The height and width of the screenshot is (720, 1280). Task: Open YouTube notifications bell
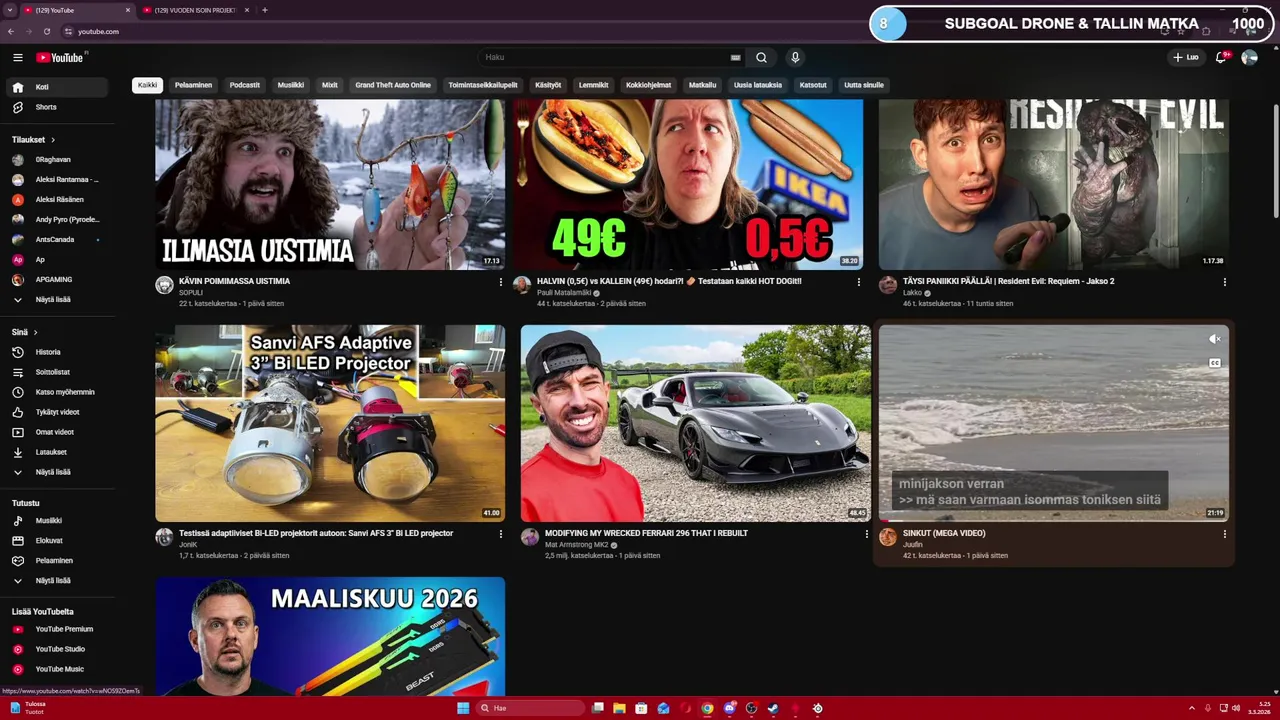pos(1220,57)
